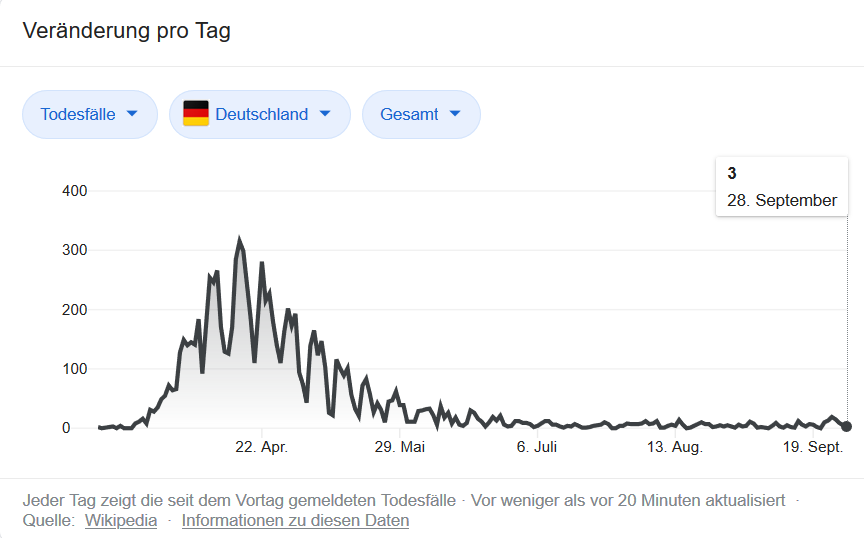Click the 400 y-axis label
The width and height of the screenshot is (864, 538).
(74, 191)
